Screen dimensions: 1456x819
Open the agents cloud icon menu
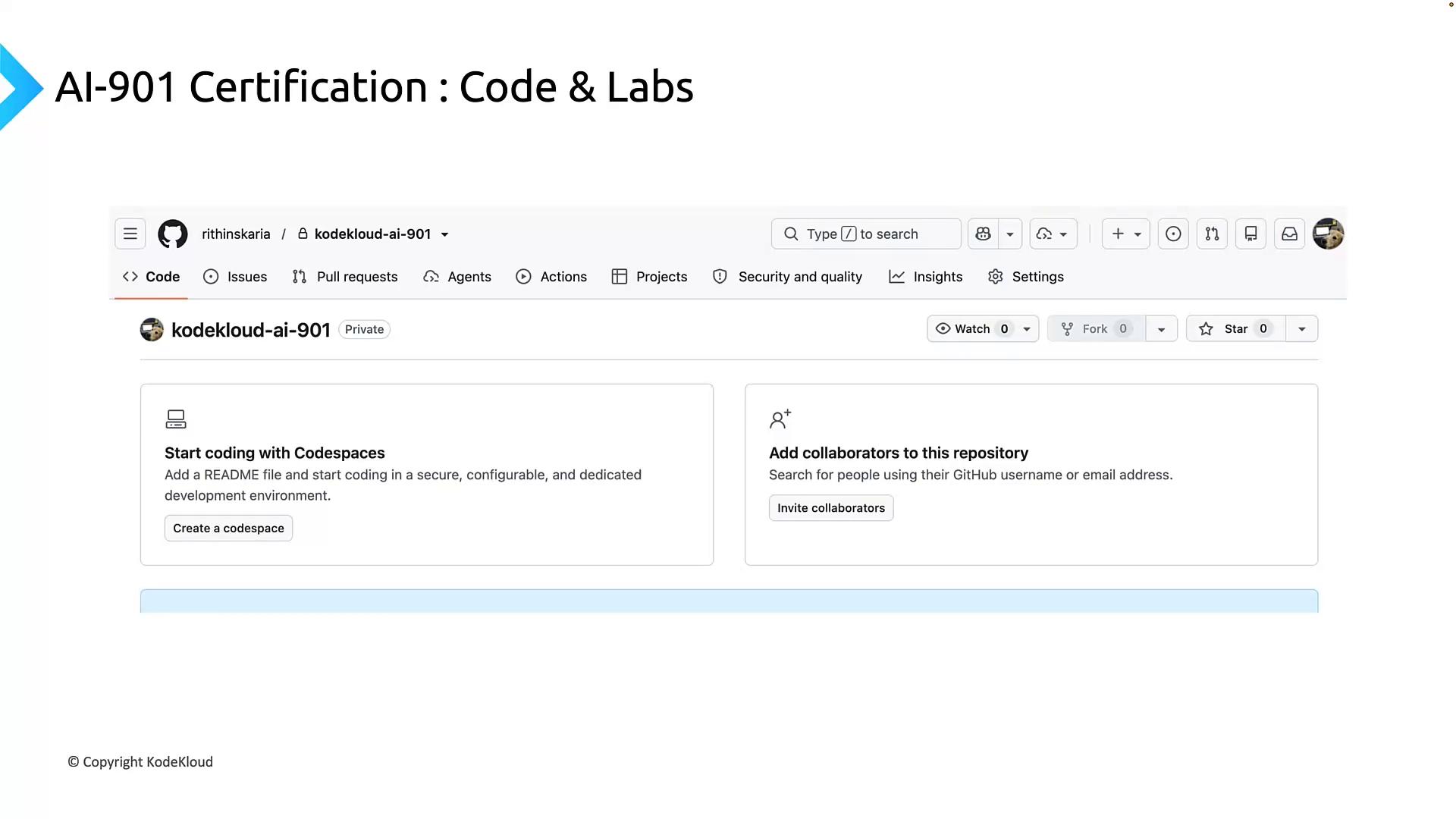click(1053, 234)
